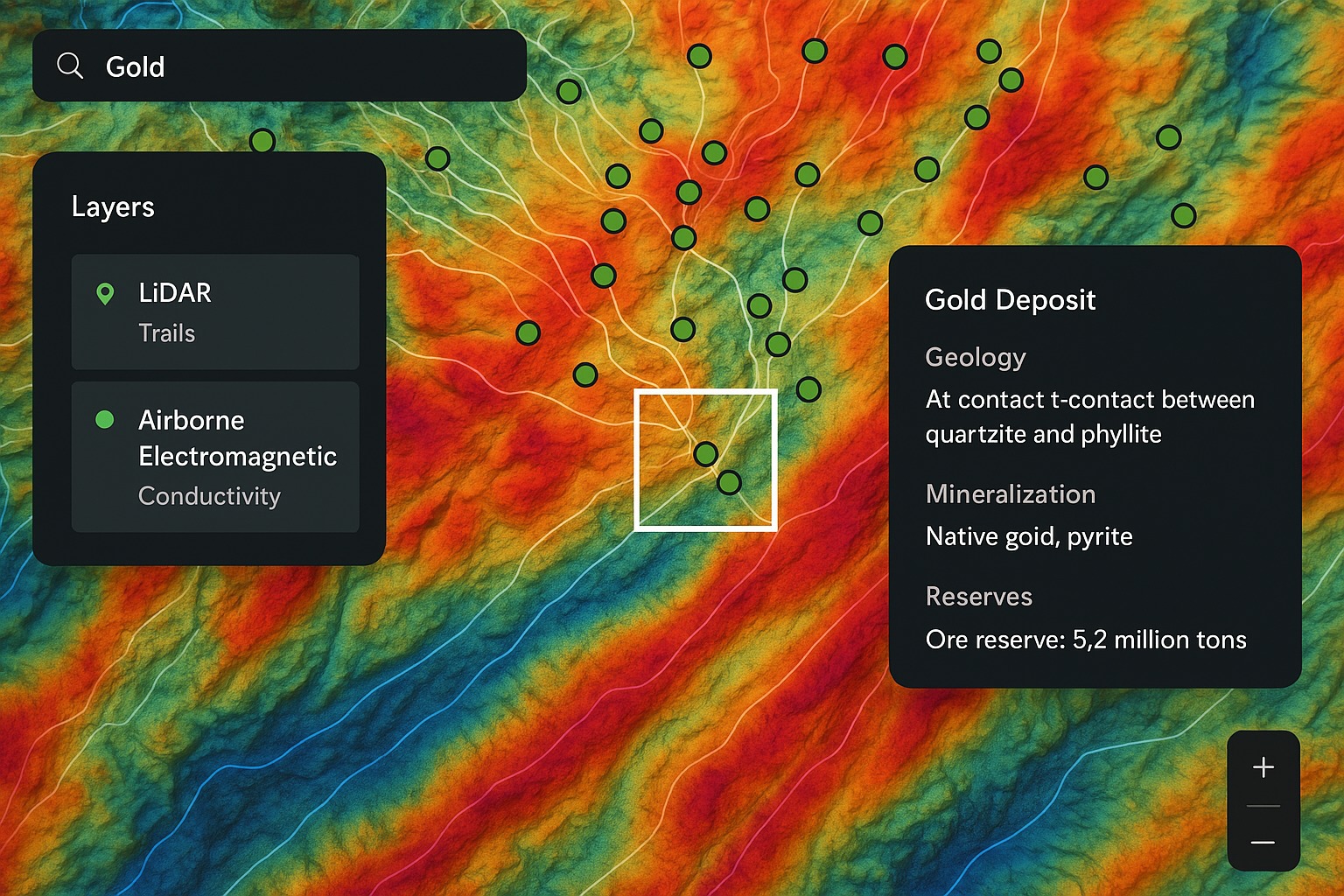Click the green map marker just above the Layers panel
The width and height of the screenshot is (1344, 896).
pos(262,141)
